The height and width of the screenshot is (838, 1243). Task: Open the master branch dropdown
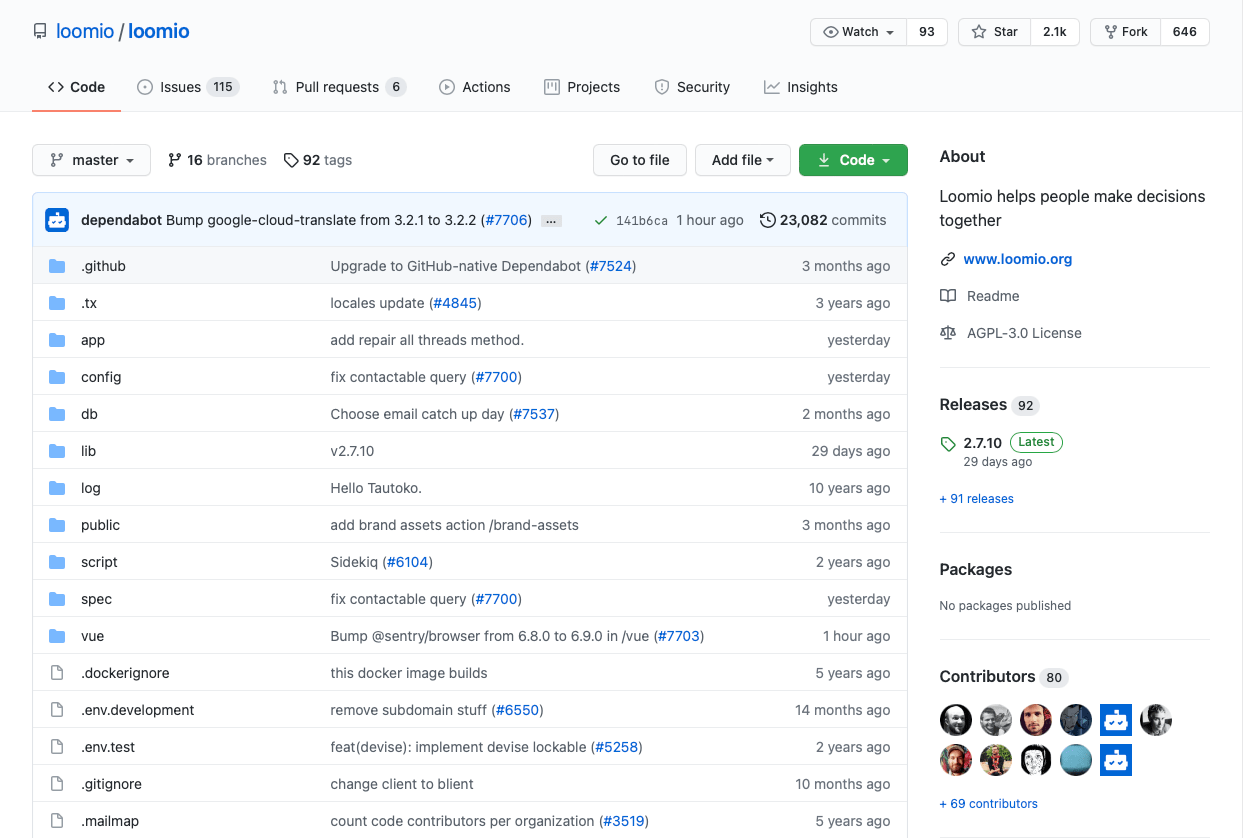click(x=92, y=160)
